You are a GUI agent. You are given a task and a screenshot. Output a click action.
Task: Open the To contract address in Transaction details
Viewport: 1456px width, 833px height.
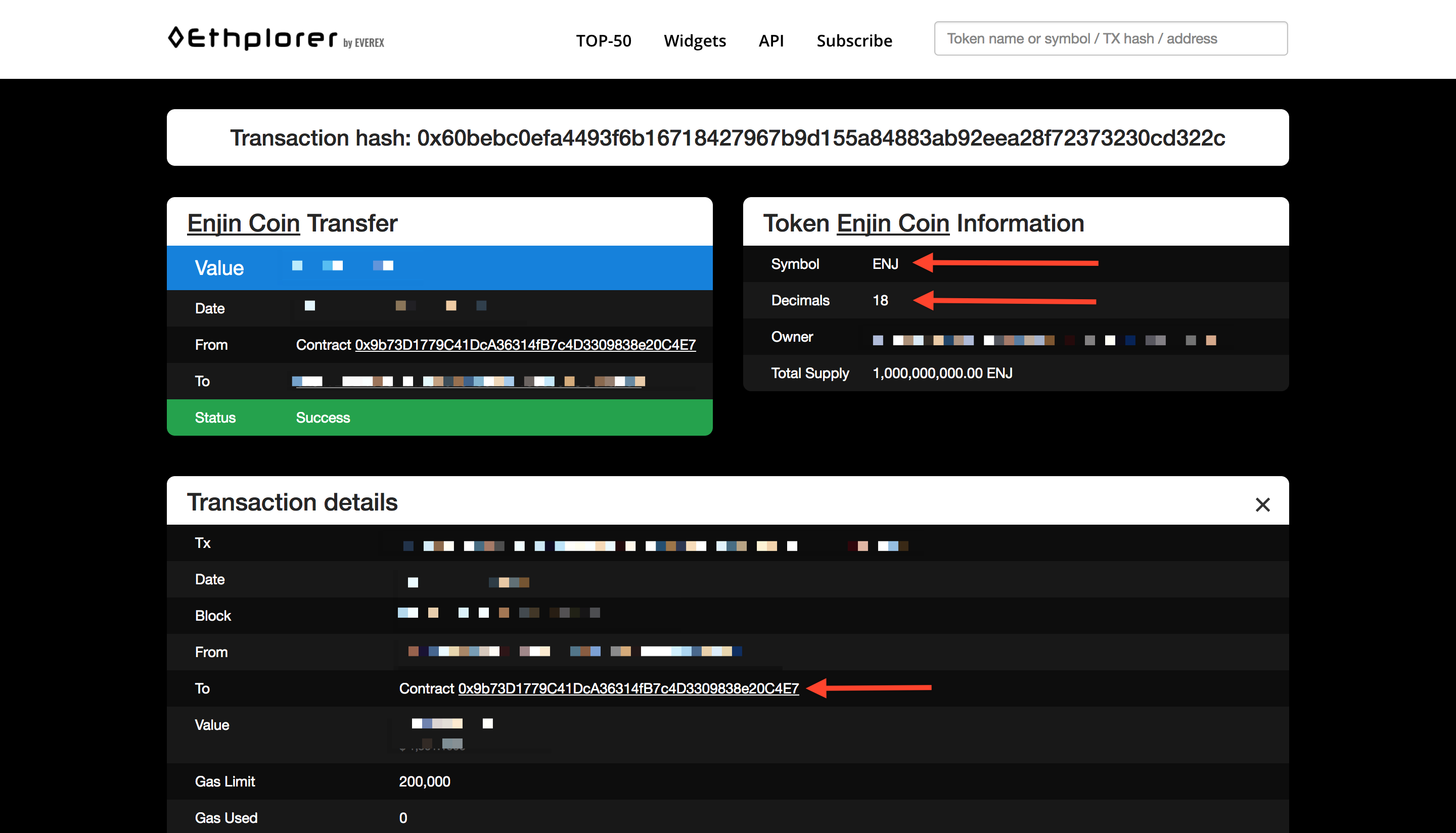tap(628, 688)
